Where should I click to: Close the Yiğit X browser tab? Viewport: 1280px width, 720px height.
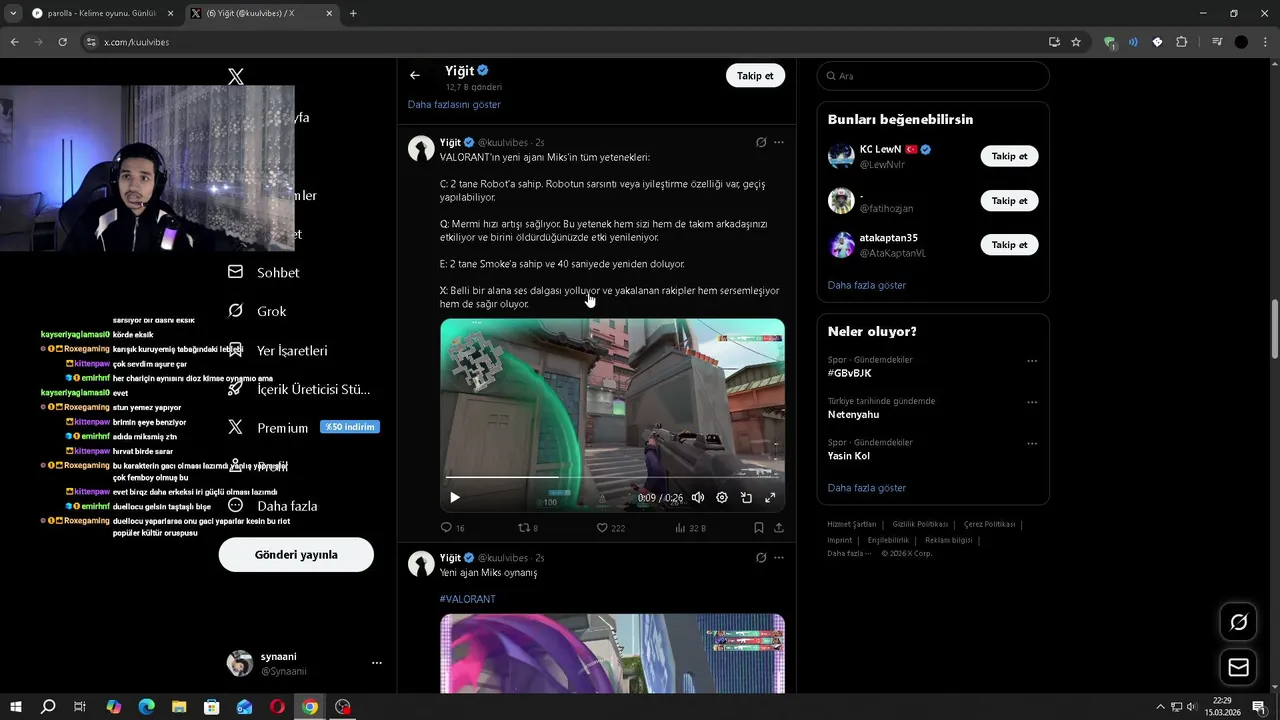330,14
